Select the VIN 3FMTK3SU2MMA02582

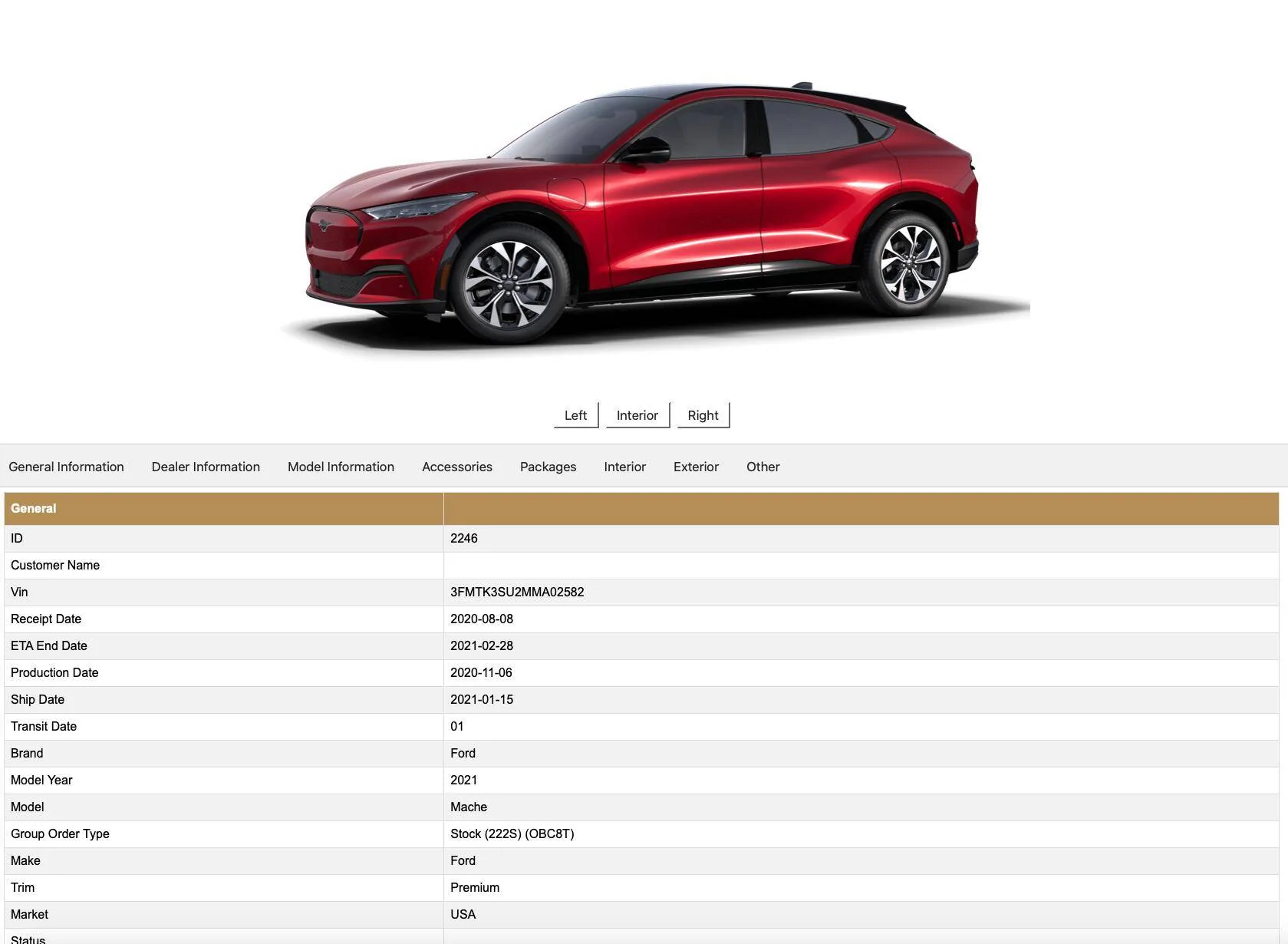pos(517,592)
